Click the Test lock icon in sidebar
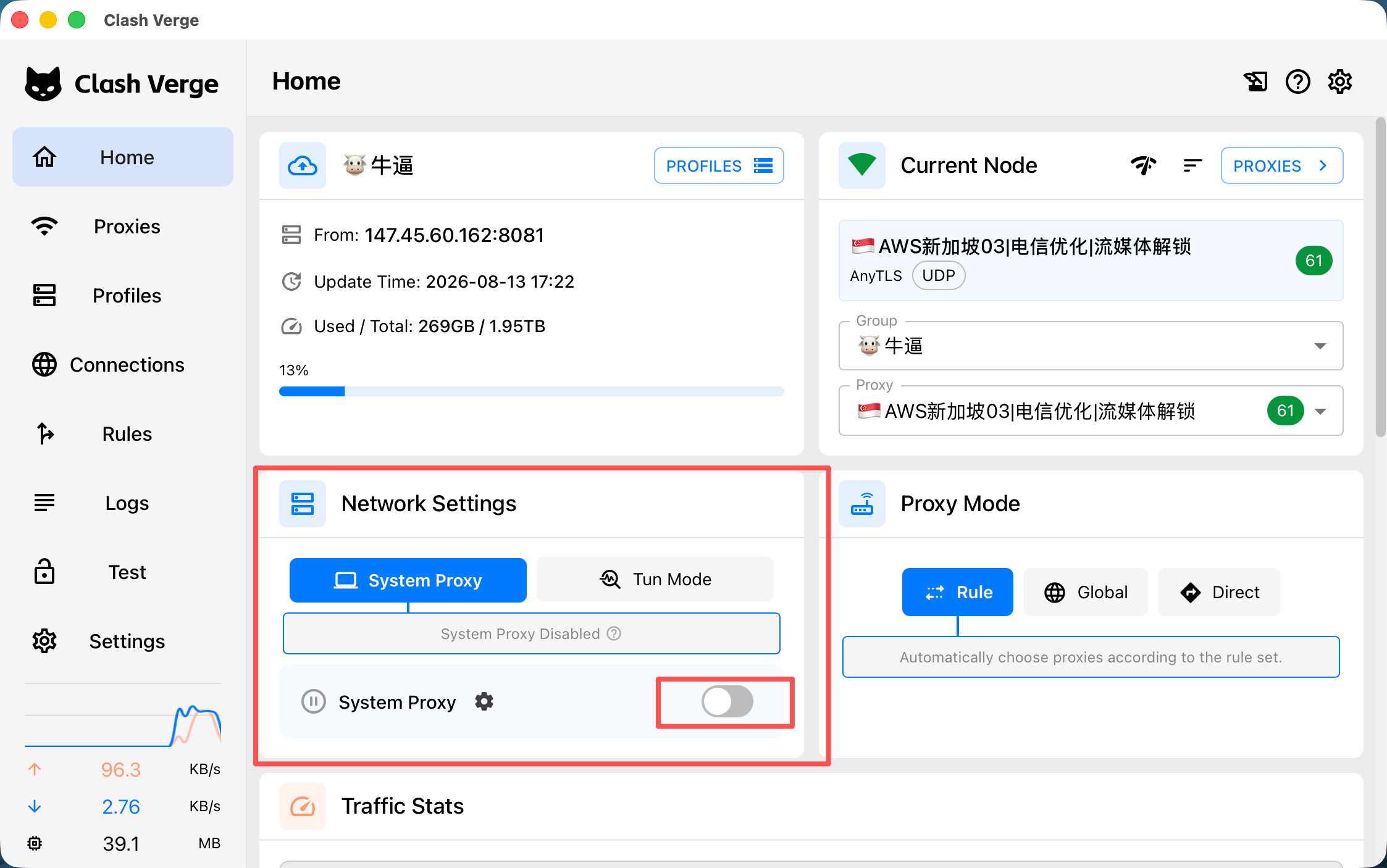Viewport: 1387px width, 868px height. pos(44,572)
